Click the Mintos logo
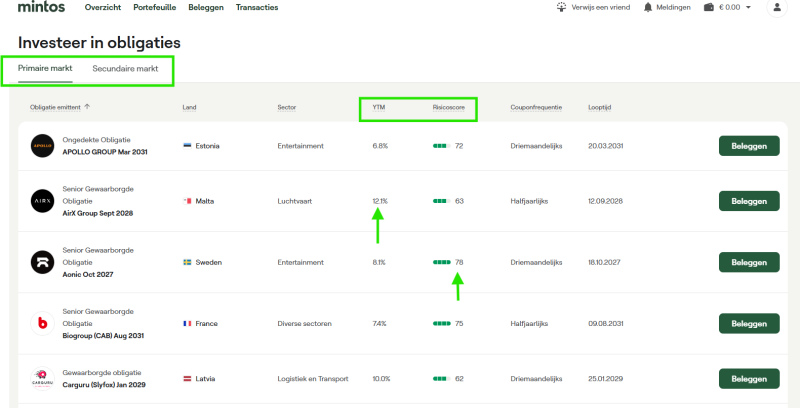This screenshot has width=800, height=408. tap(41, 7)
